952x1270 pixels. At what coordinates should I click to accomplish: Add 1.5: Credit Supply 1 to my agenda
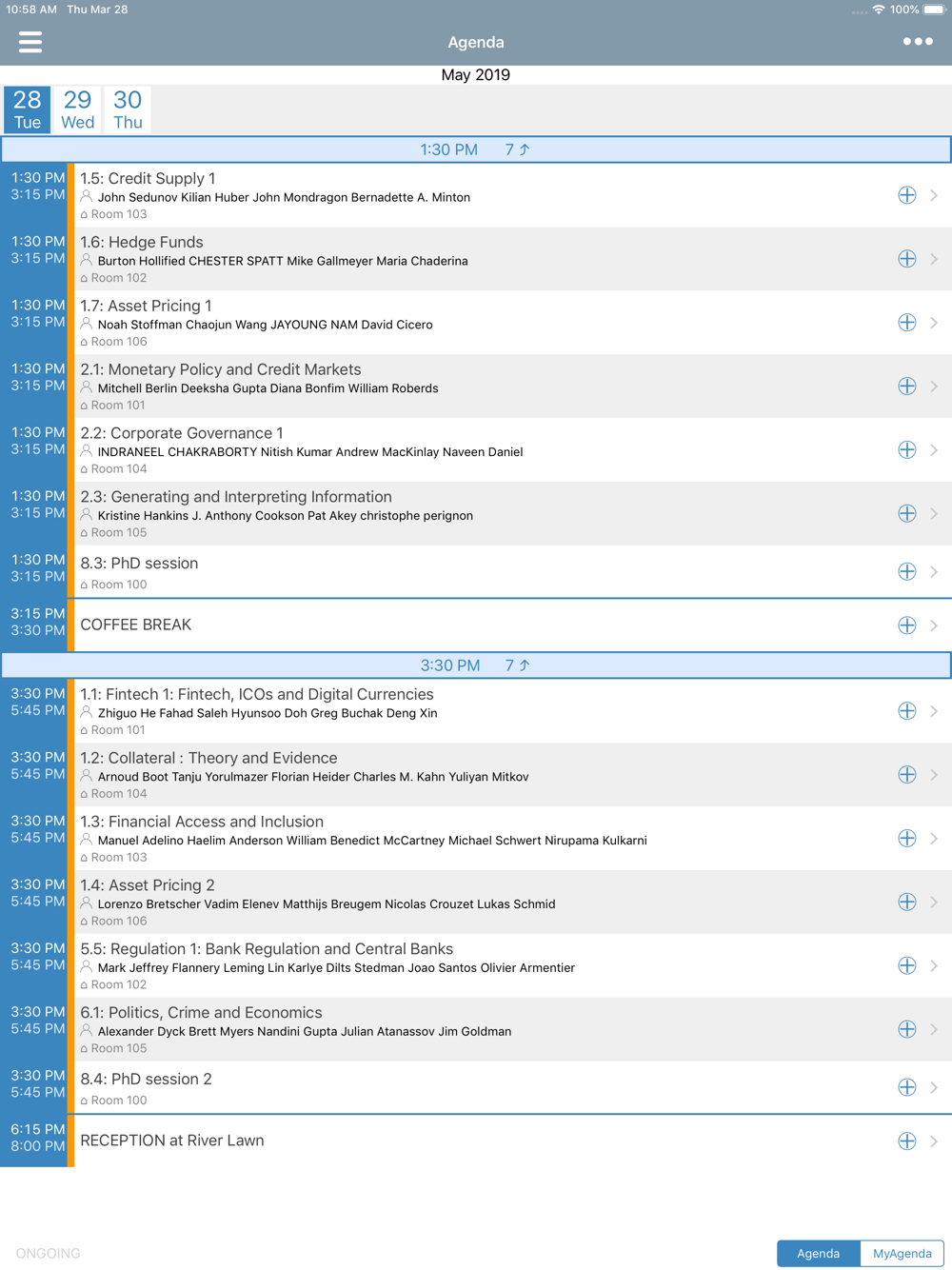pyautogui.click(x=907, y=195)
